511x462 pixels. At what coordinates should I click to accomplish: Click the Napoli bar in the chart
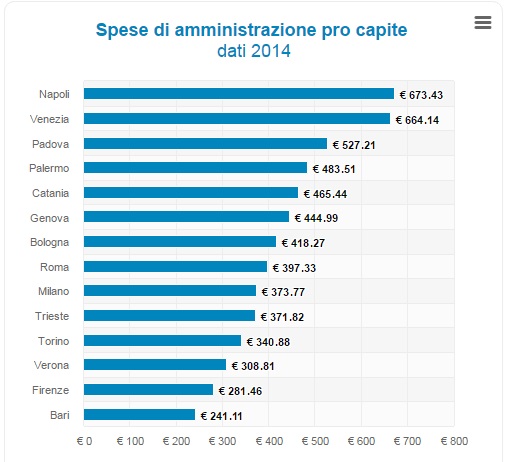239,94
